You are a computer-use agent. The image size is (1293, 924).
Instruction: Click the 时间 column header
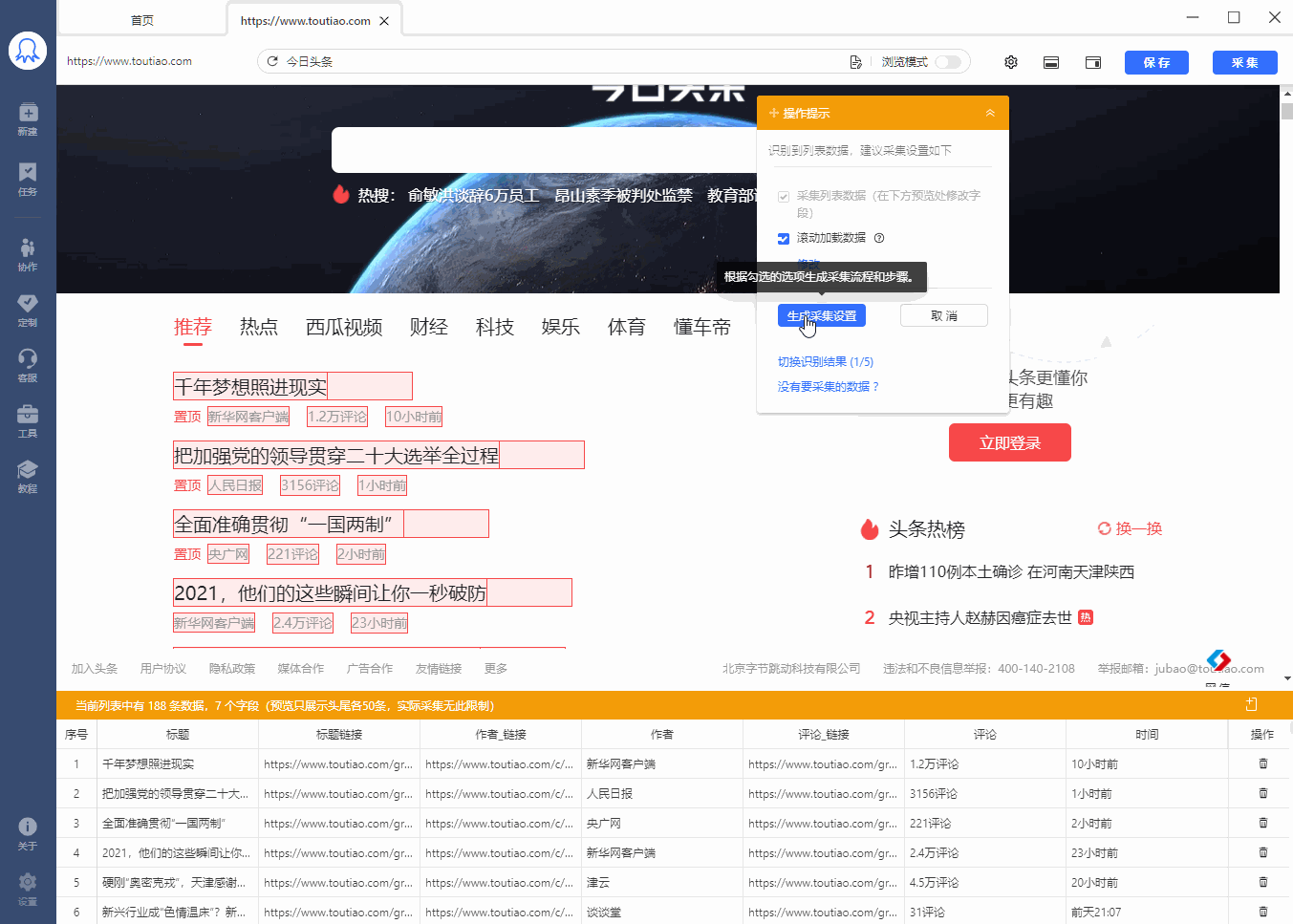pos(1147,734)
